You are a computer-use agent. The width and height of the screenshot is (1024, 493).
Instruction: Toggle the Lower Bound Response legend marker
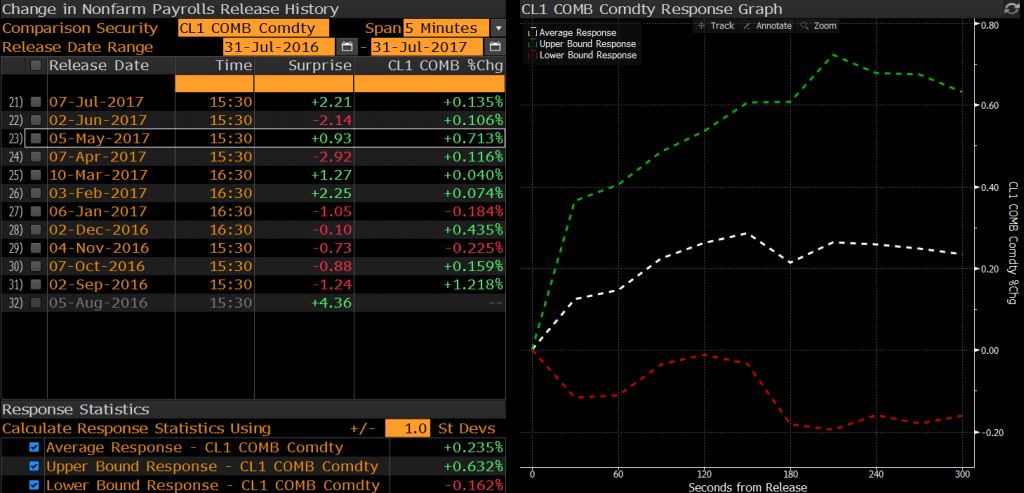pyautogui.click(x=532, y=55)
